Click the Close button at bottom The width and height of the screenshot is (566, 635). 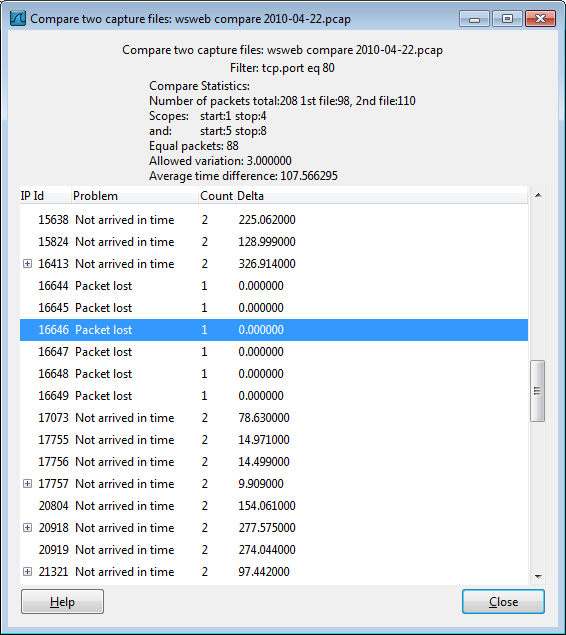pos(503,602)
